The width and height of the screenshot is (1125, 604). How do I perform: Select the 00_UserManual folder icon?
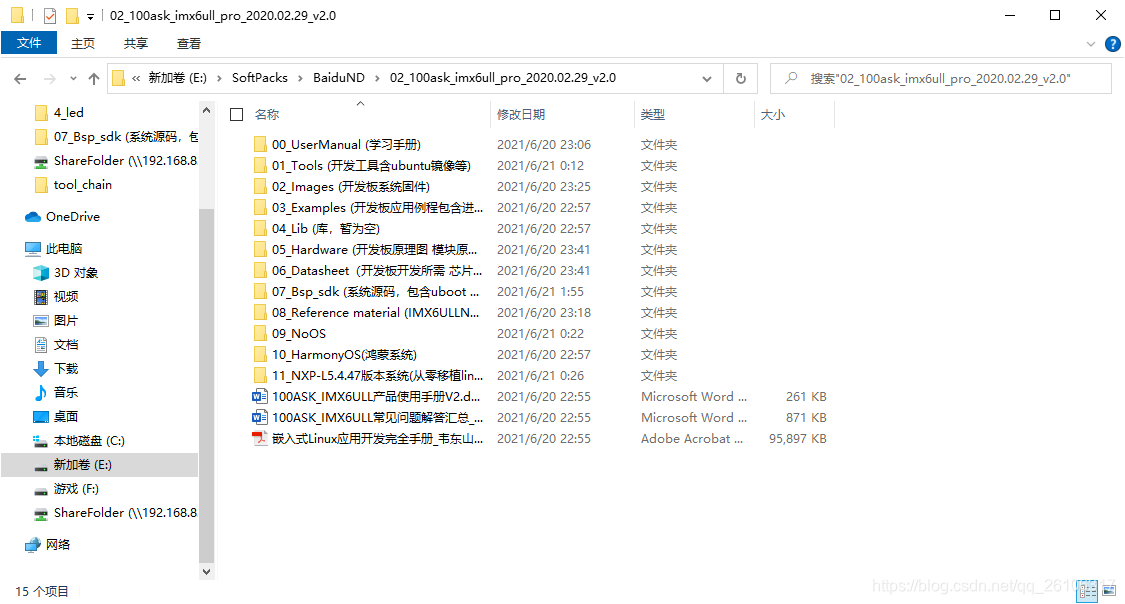coord(260,144)
